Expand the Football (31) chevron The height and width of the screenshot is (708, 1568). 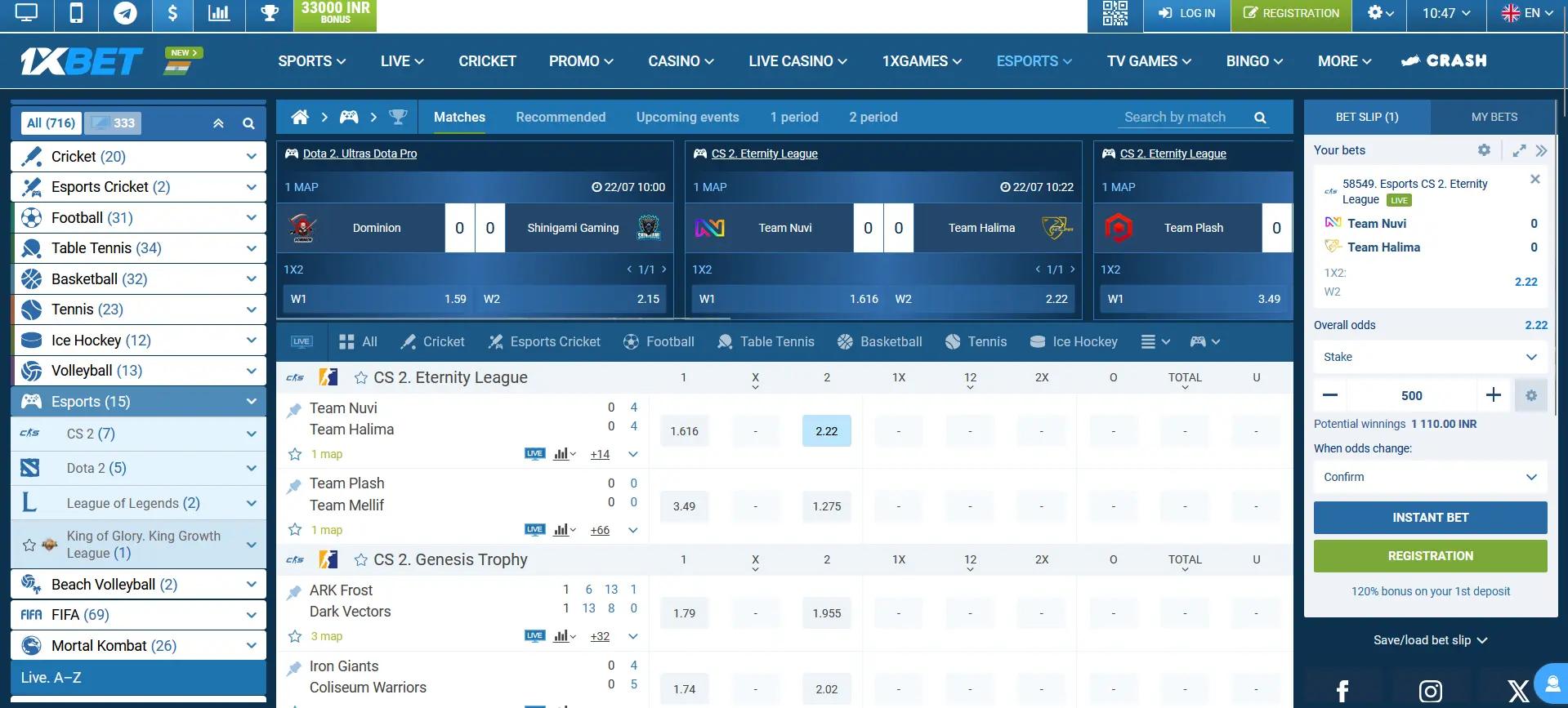tap(251, 218)
